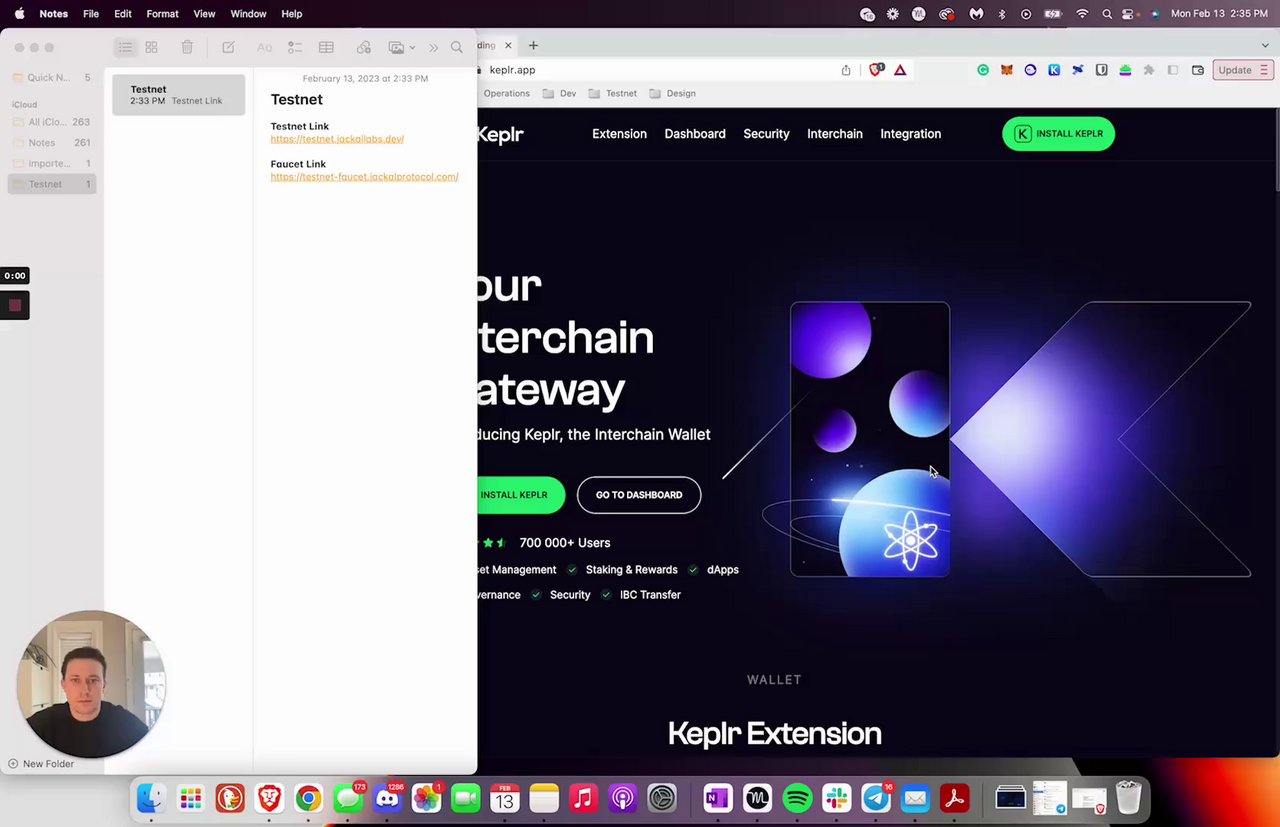Open Discord from the dock
The height and width of the screenshot is (827, 1280).
pyautogui.click(x=387, y=798)
